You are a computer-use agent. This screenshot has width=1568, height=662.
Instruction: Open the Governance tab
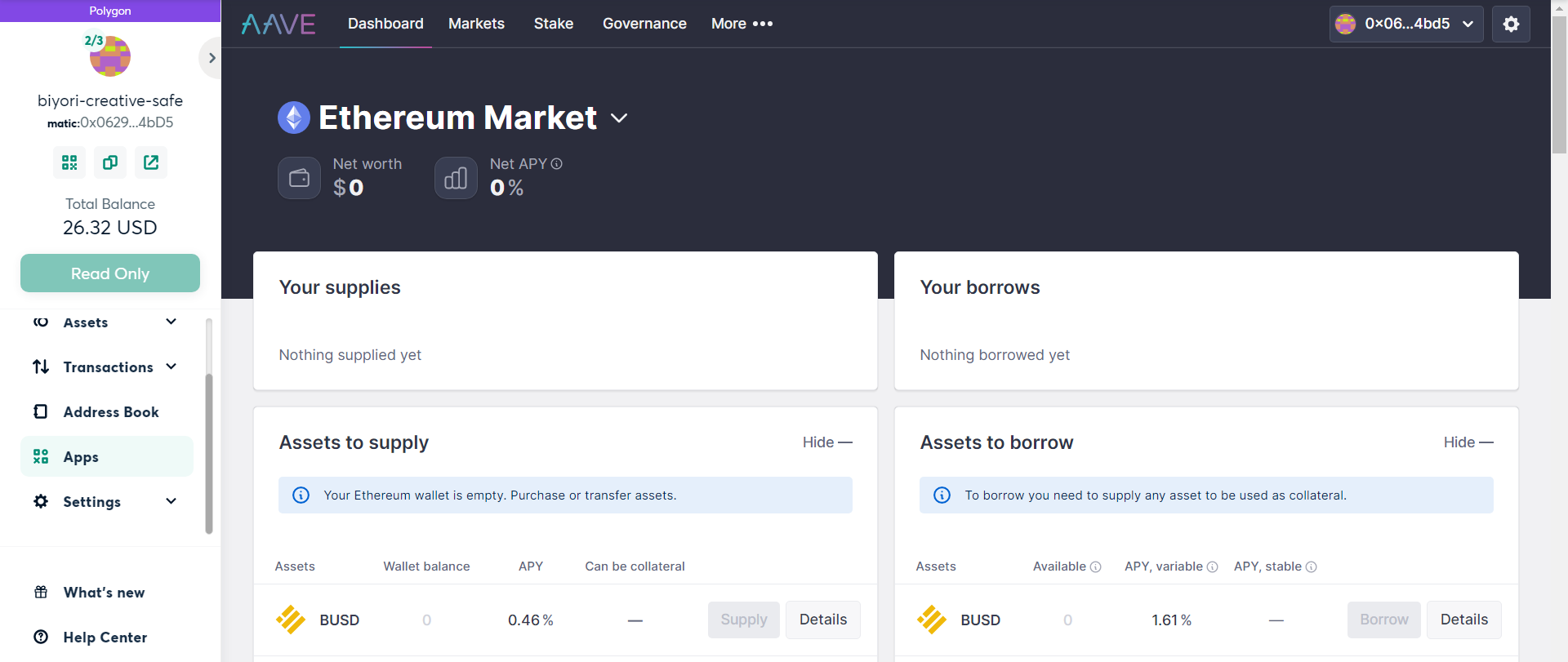644,24
